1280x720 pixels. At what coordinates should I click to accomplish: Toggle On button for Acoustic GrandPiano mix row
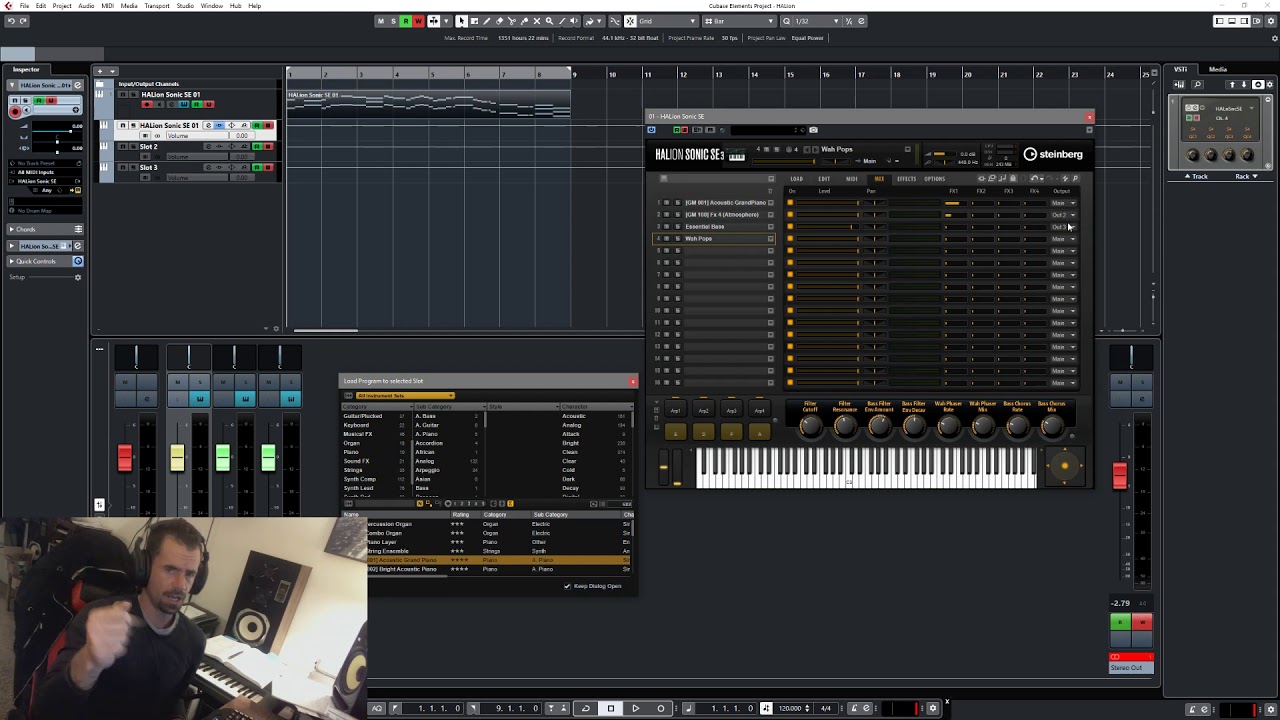[790, 203]
